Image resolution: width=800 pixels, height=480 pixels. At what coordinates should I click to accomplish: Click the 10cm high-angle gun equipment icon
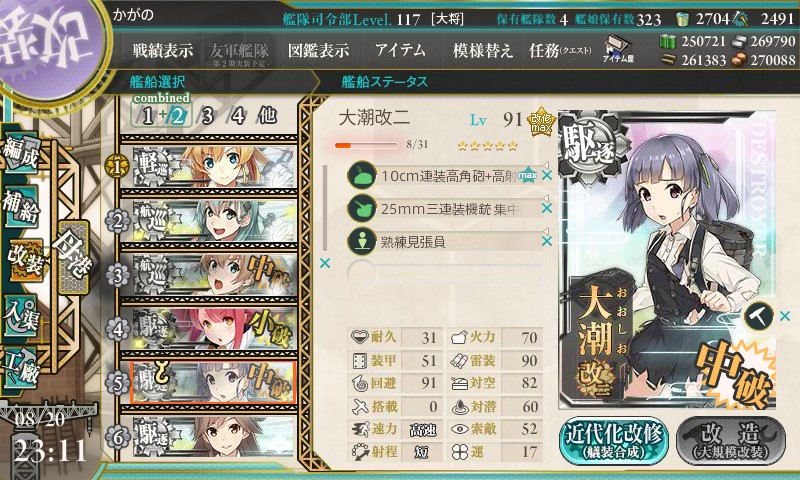361,175
